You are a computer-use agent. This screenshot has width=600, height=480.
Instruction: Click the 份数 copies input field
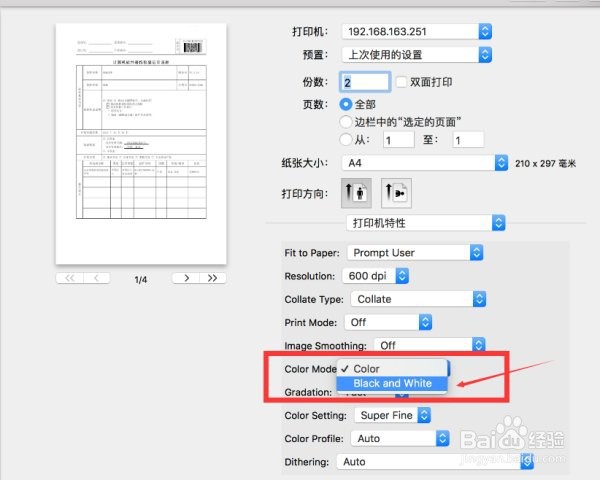point(365,82)
